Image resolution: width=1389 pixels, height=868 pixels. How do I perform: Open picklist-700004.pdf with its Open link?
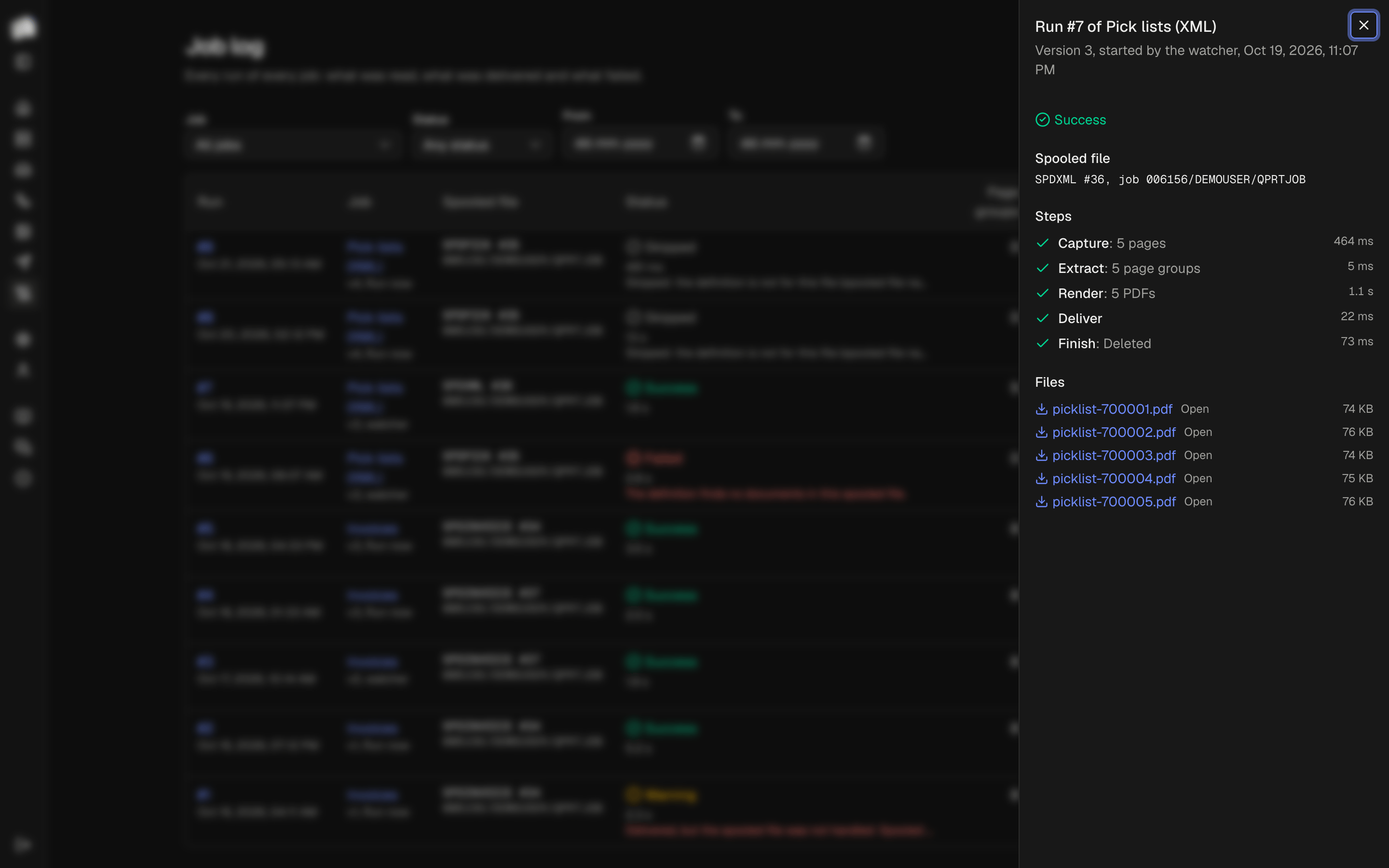(1198, 478)
